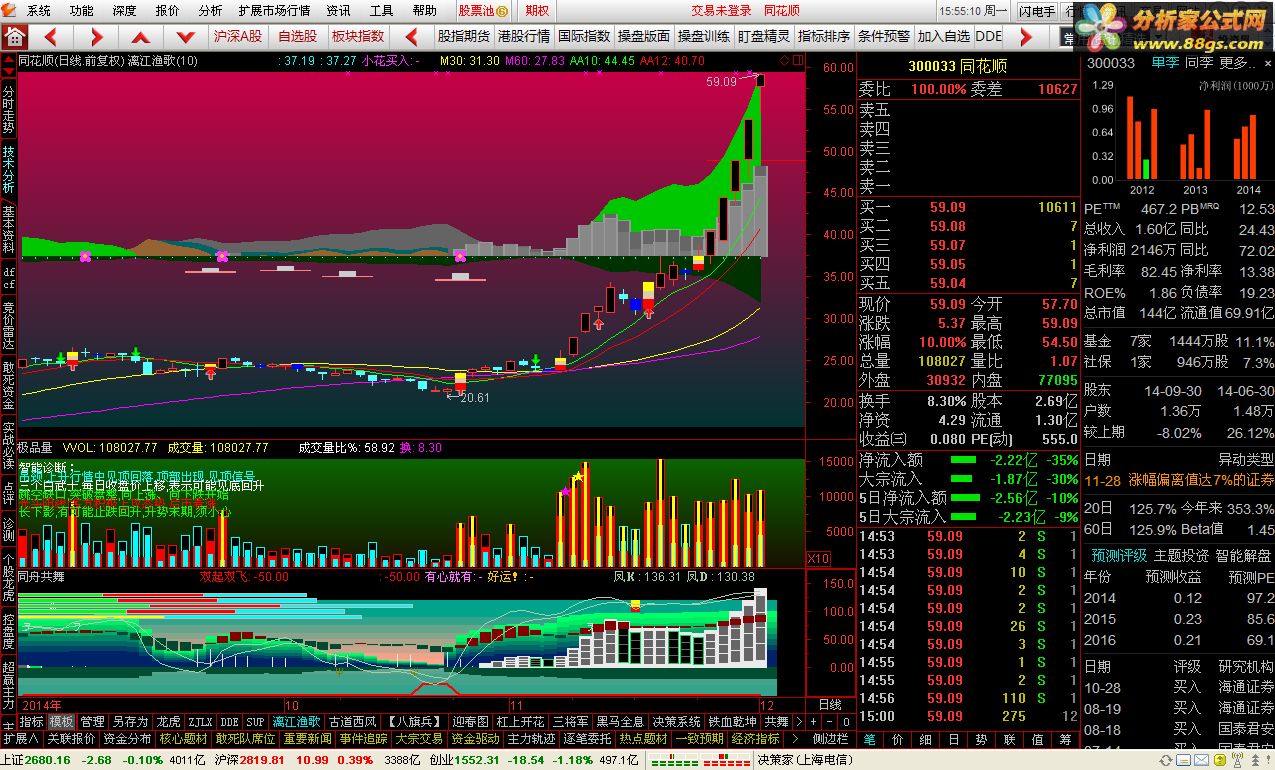Select the 【八旗兵】 indicator tab
The image size is (1275, 770).
coord(414,721)
